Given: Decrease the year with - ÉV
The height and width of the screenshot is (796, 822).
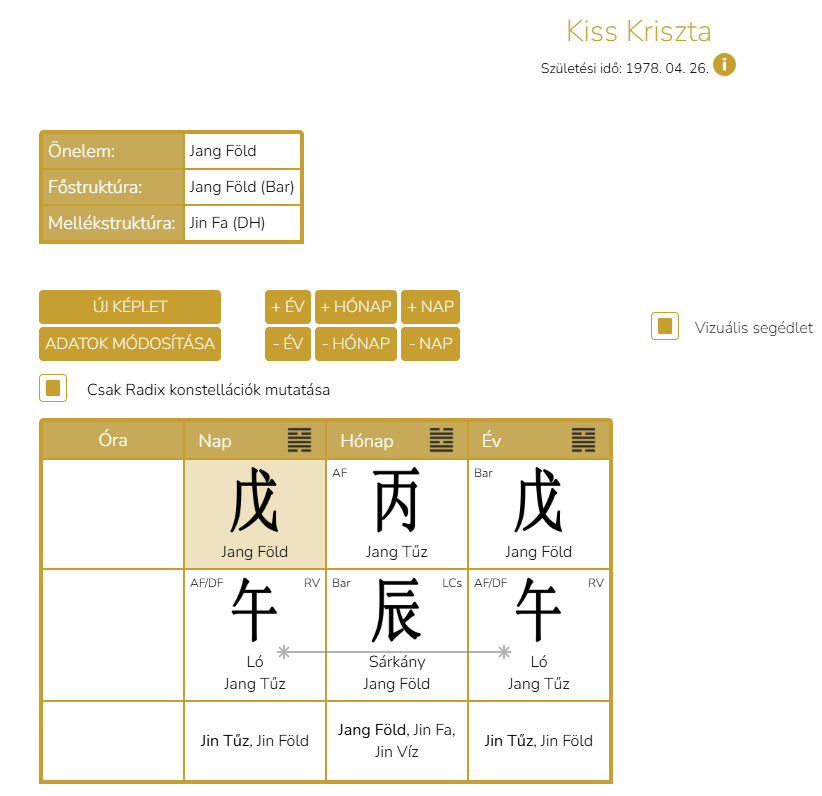Looking at the screenshot, I should pos(287,344).
